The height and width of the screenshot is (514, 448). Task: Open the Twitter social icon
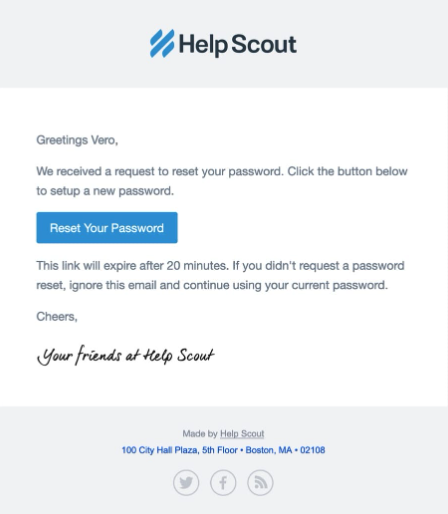pyautogui.click(x=186, y=482)
